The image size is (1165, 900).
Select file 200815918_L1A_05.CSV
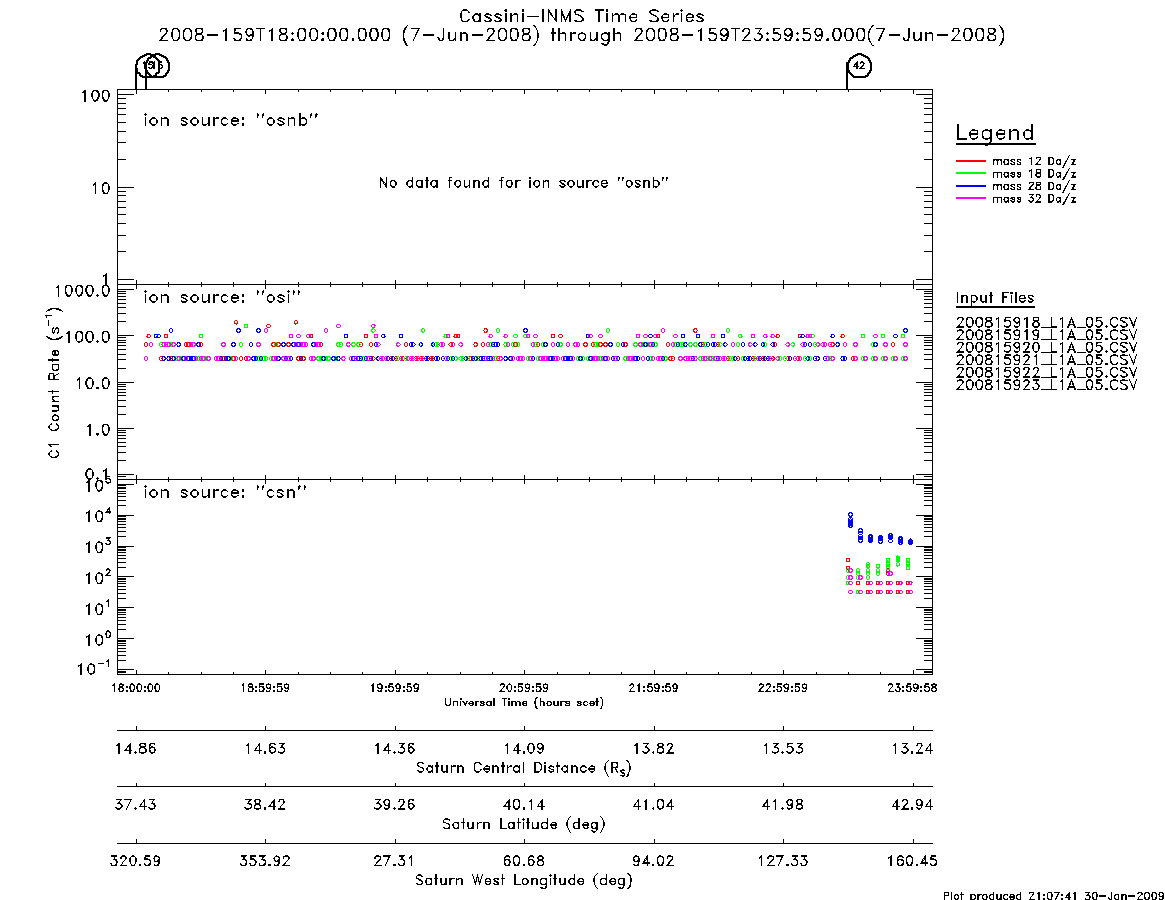1046,323
